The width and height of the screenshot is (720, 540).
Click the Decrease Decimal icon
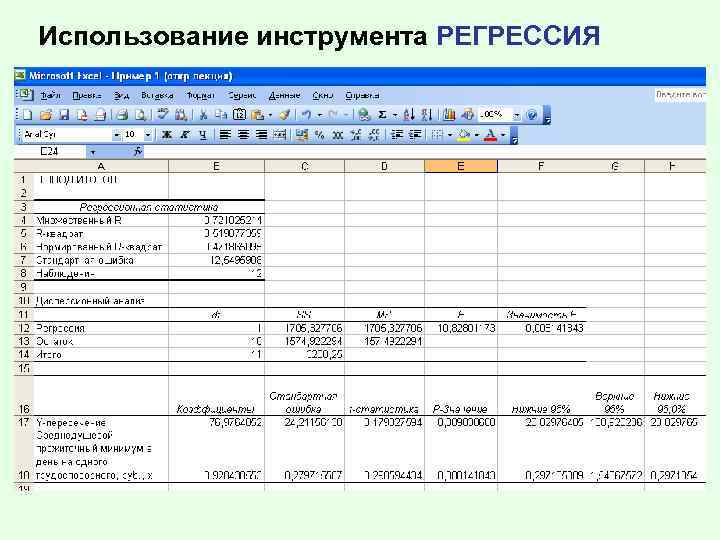pos(374,135)
